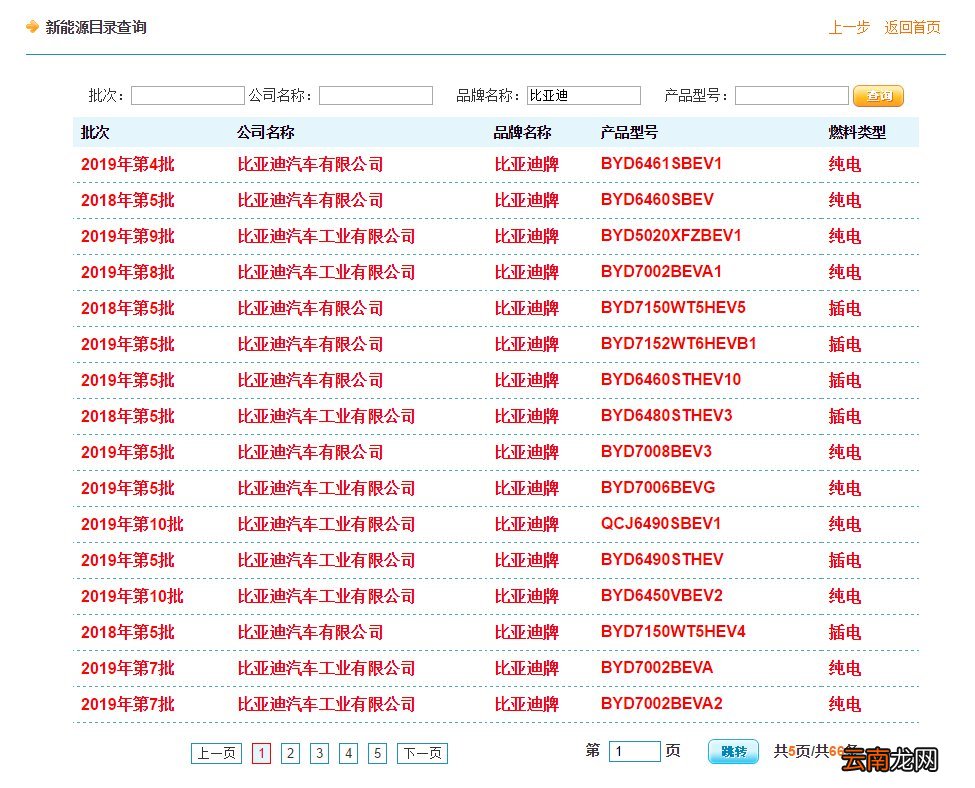Open product BYD7152WT6HEVB1
Image resolution: width=975 pixels, height=788 pixels.
coord(678,344)
